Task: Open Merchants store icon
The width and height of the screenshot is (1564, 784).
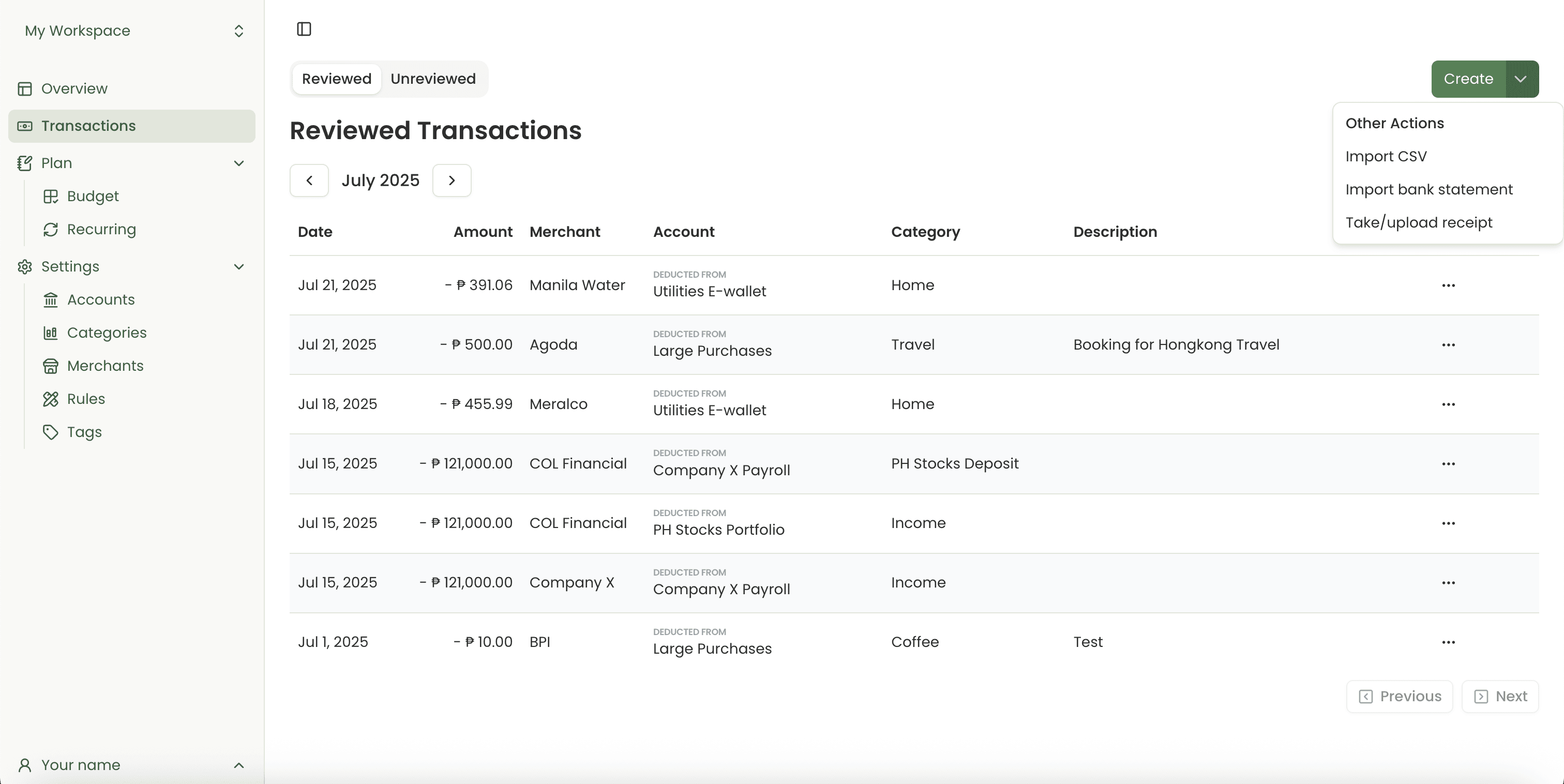Action: coord(50,366)
